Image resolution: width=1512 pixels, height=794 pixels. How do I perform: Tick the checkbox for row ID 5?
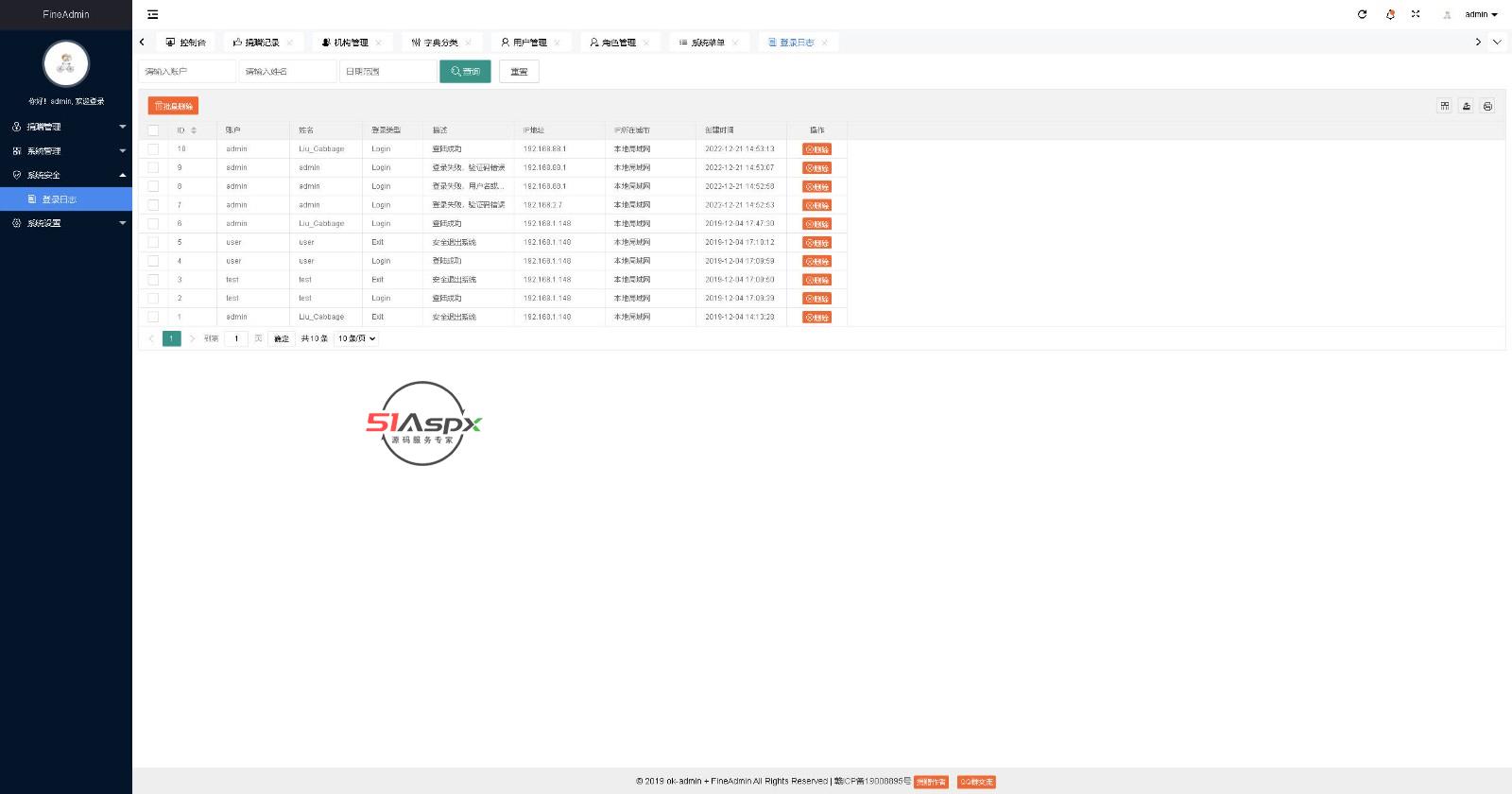click(153, 242)
